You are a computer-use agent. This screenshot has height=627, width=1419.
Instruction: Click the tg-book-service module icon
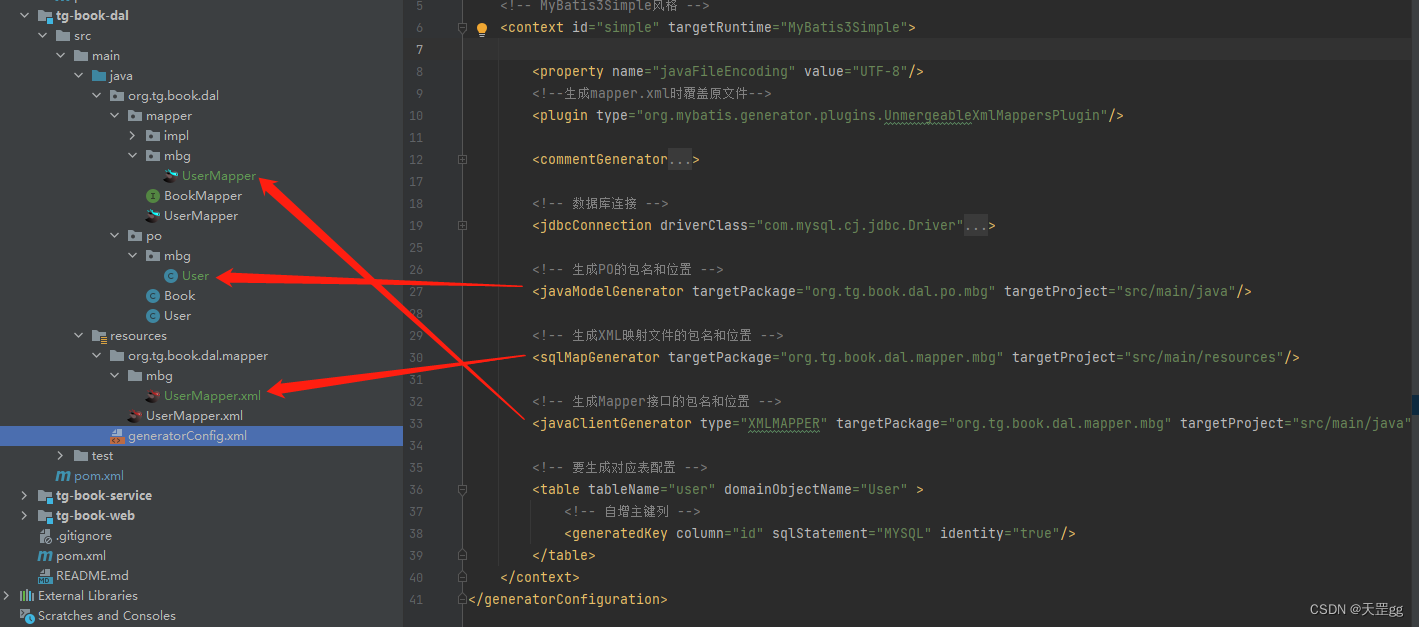tap(44, 496)
